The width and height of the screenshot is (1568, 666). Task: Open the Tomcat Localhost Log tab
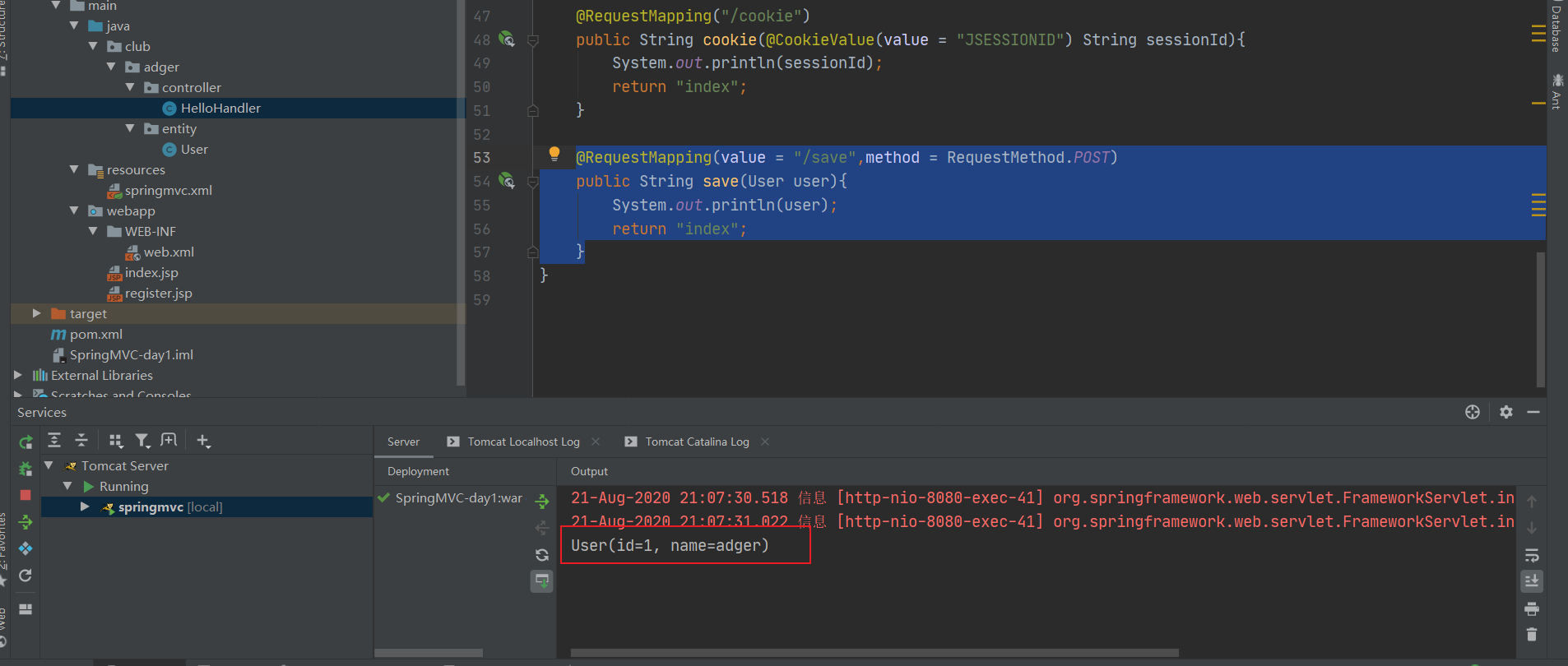pyautogui.click(x=523, y=442)
